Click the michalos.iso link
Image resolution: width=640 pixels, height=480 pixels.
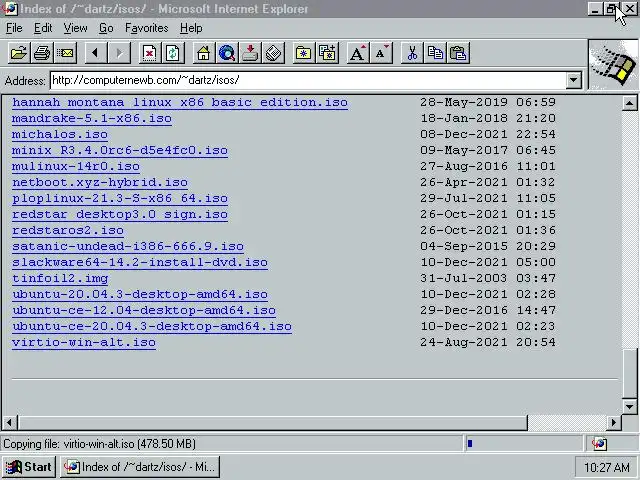60,134
